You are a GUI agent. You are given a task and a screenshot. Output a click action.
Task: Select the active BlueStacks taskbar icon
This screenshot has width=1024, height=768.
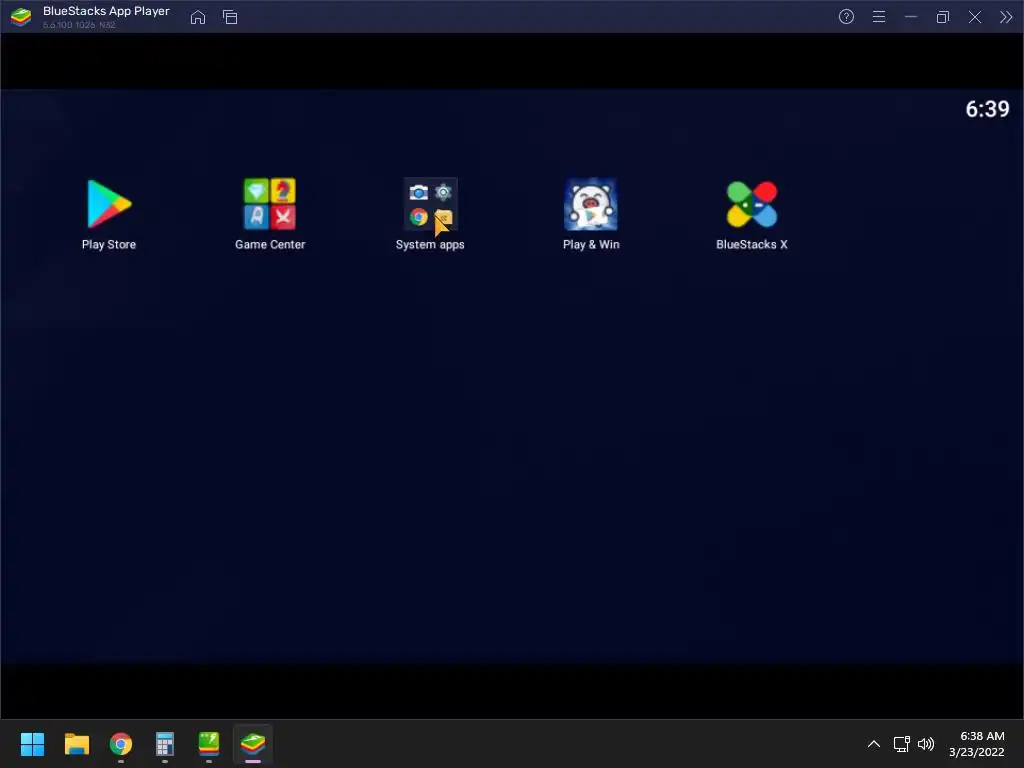click(253, 744)
